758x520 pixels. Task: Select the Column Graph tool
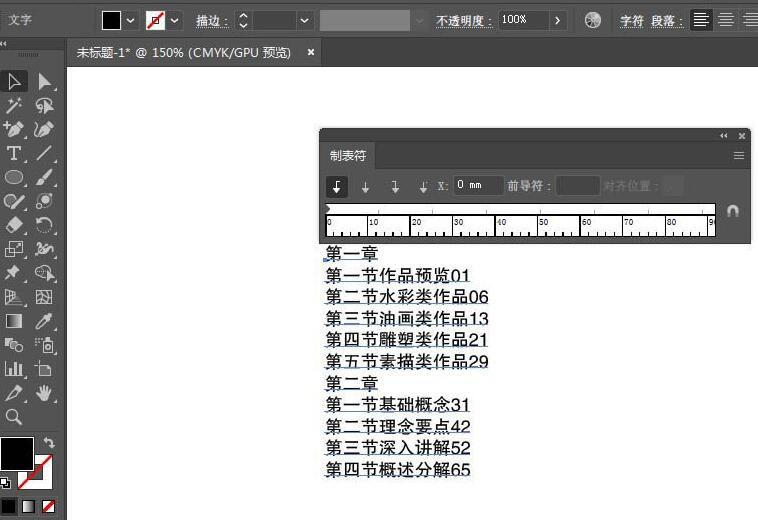click(x=14, y=369)
